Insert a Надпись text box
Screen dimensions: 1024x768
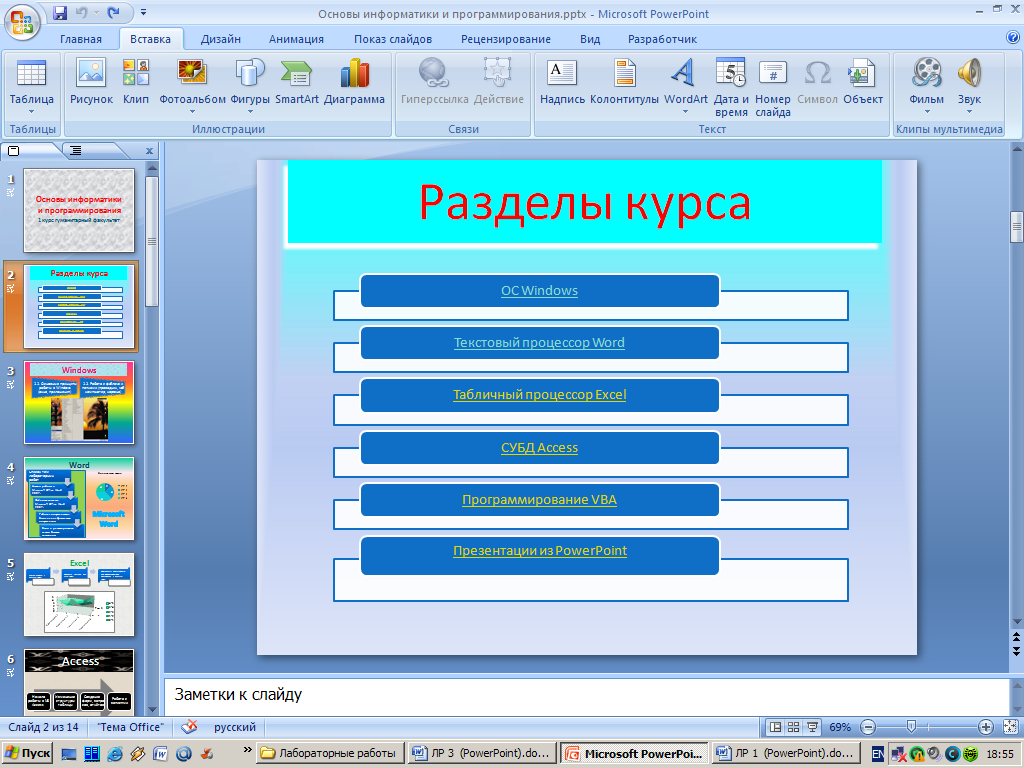point(562,82)
